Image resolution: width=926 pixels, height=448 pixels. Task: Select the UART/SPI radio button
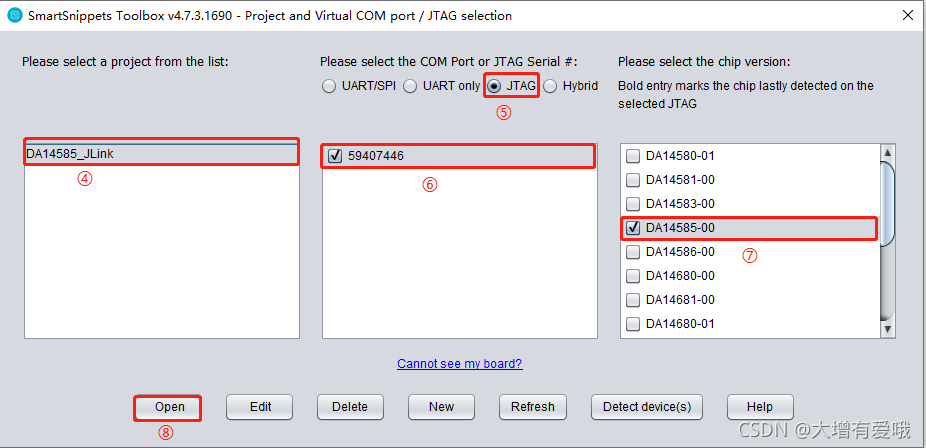pos(329,86)
